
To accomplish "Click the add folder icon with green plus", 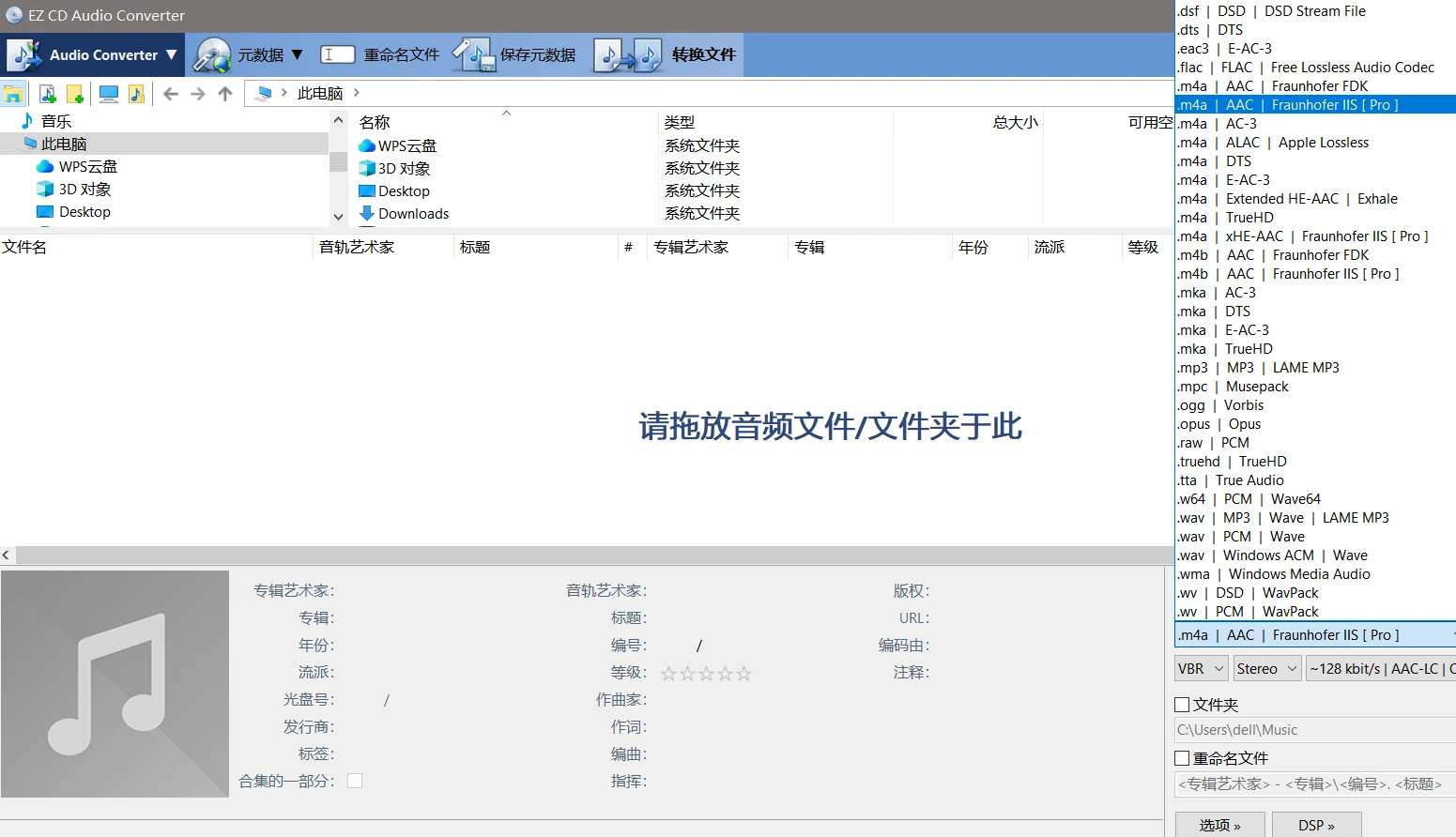I will 75,94.
